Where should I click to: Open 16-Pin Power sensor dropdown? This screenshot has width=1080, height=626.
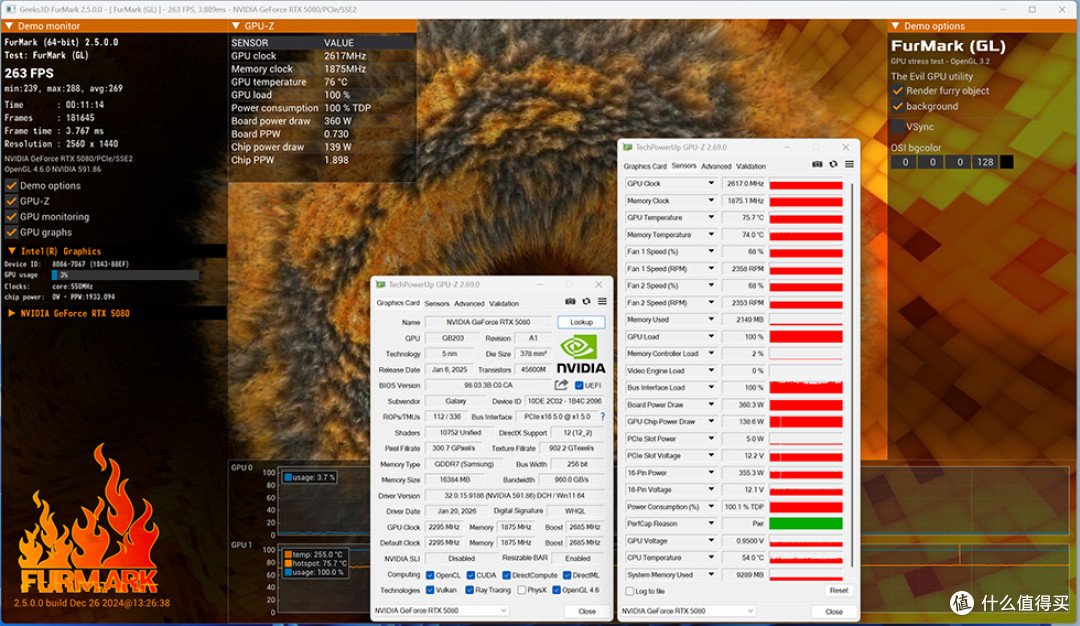(711, 472)
